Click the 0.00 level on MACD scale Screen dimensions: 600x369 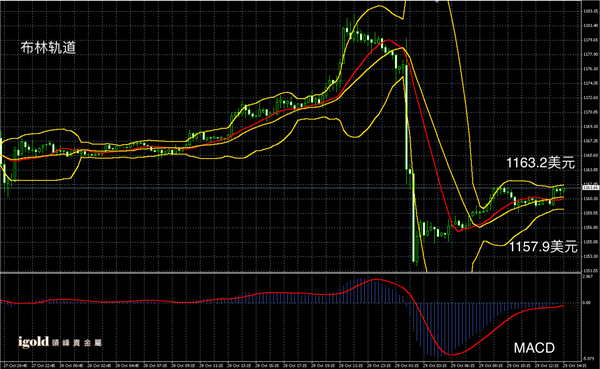pos(586,303)
